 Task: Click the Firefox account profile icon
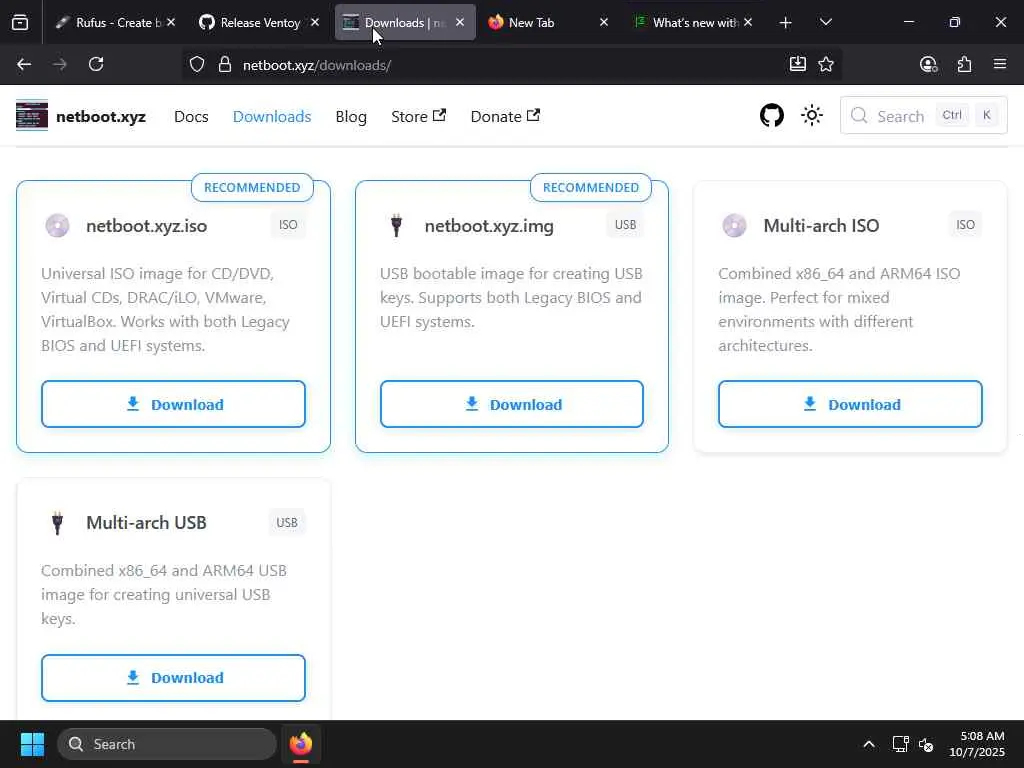click(x=928, y=64)
